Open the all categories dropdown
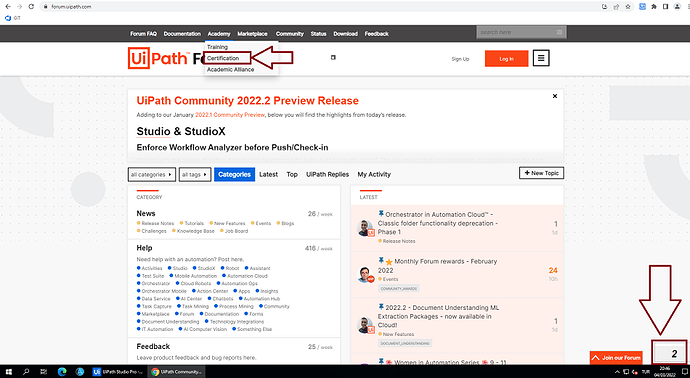 tap(152, 174)
